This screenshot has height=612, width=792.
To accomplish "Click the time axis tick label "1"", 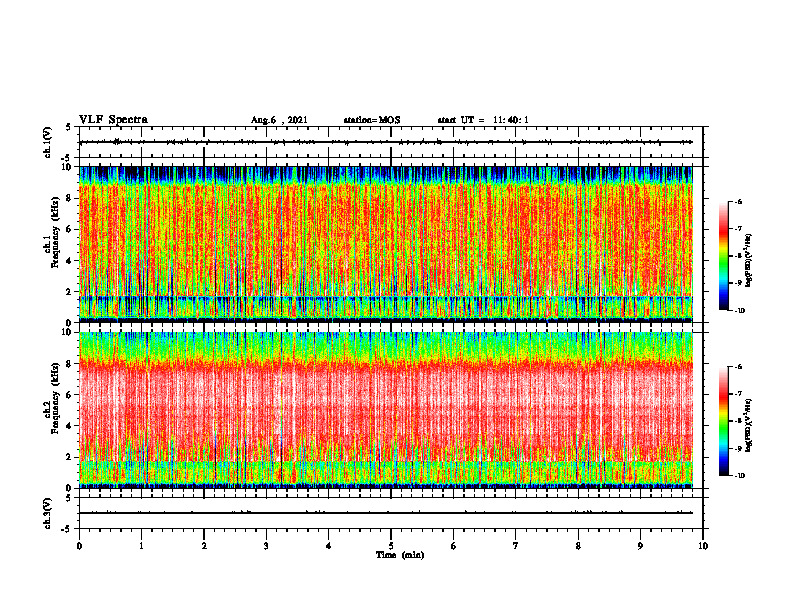I will pos(141,546).
